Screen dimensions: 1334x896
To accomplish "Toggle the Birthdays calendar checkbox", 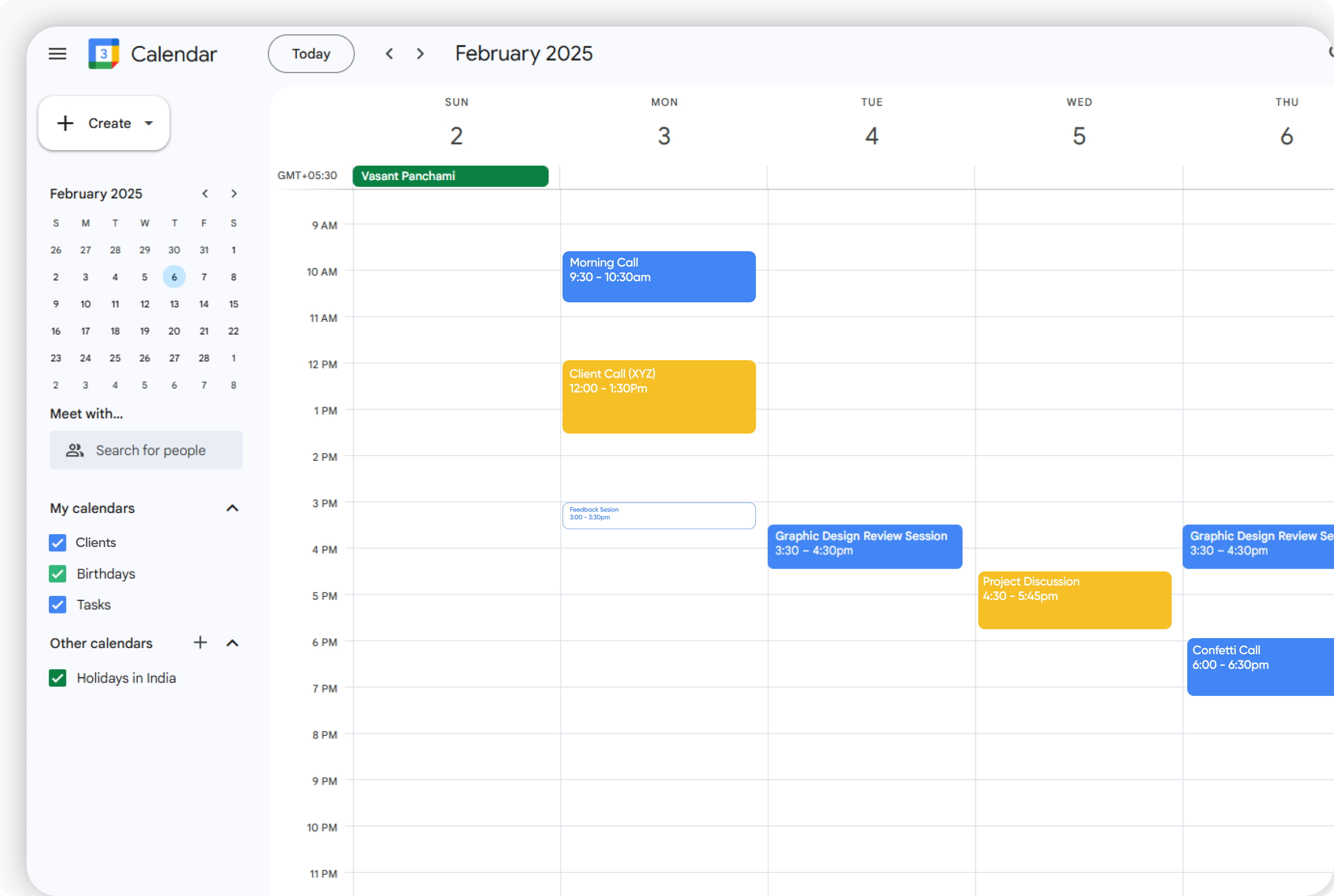I will pos(58,573).
